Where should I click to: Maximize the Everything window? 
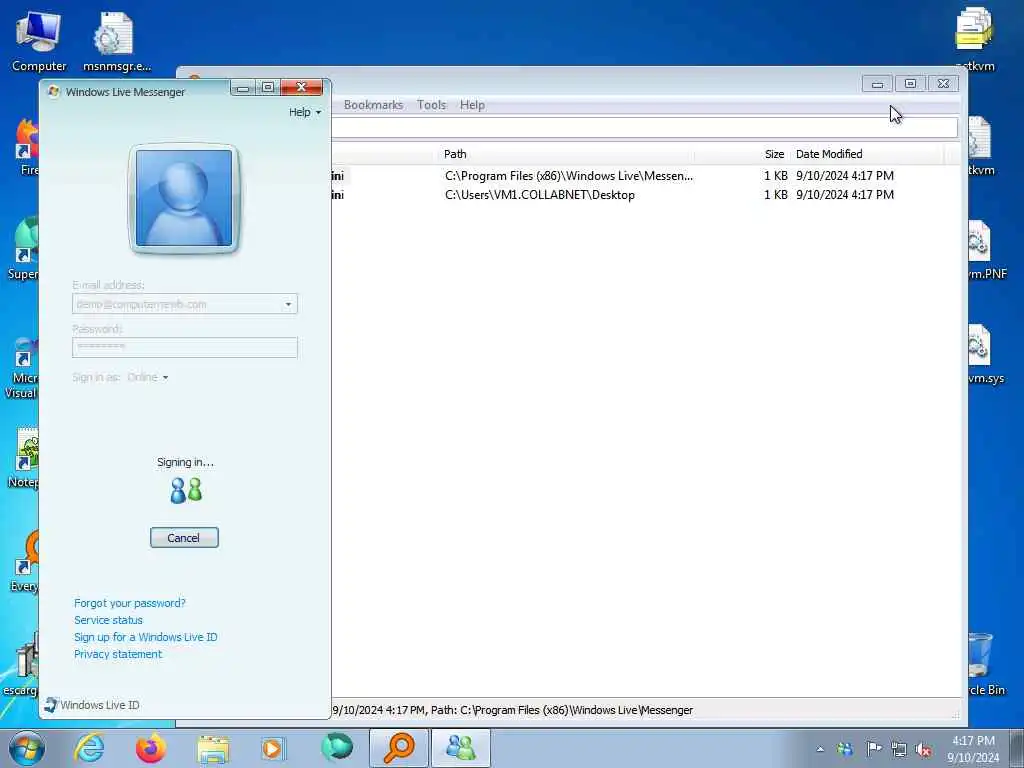[910, 84]
